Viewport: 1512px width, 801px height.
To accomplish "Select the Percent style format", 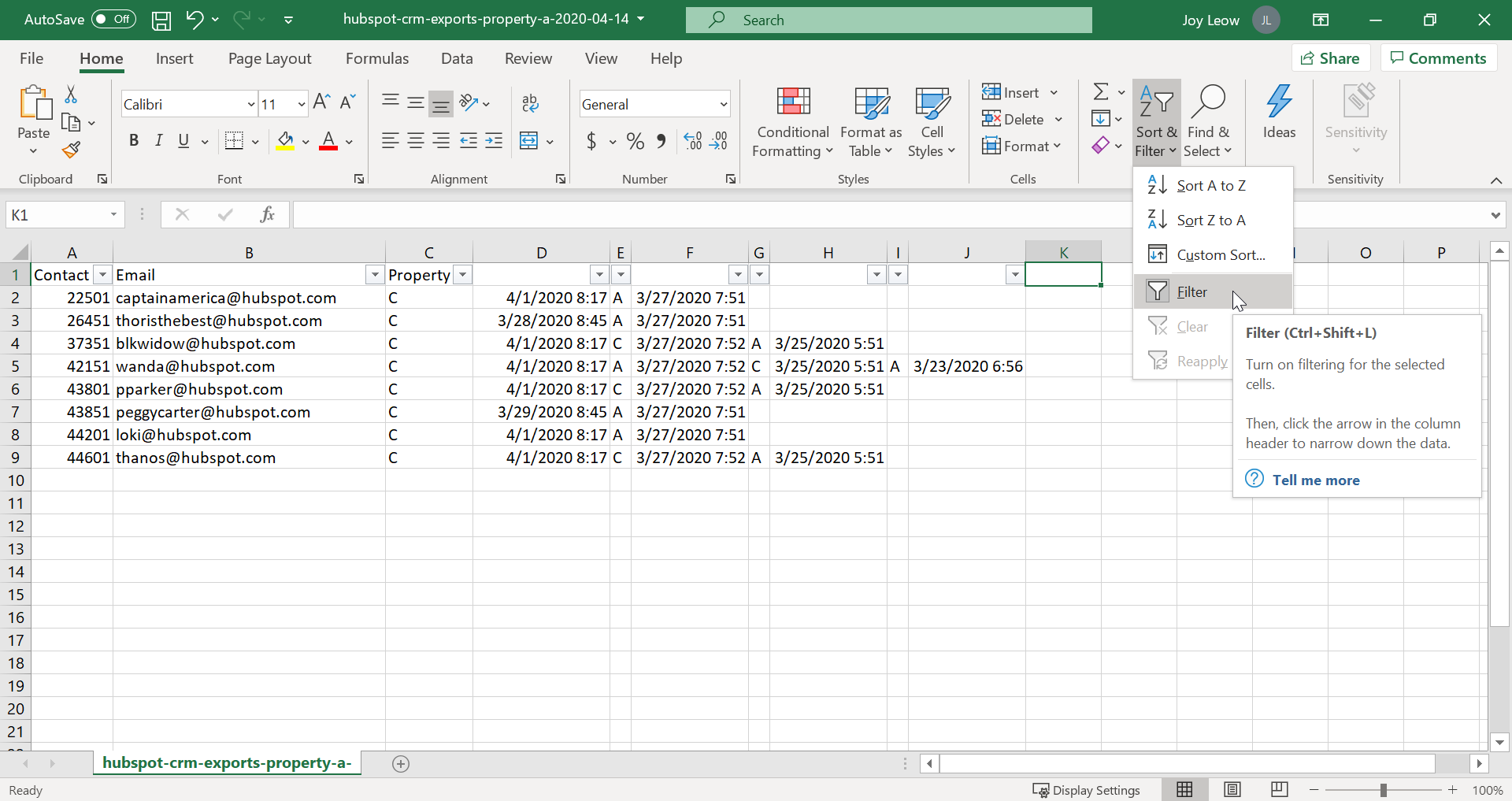I will coord(635,141).
